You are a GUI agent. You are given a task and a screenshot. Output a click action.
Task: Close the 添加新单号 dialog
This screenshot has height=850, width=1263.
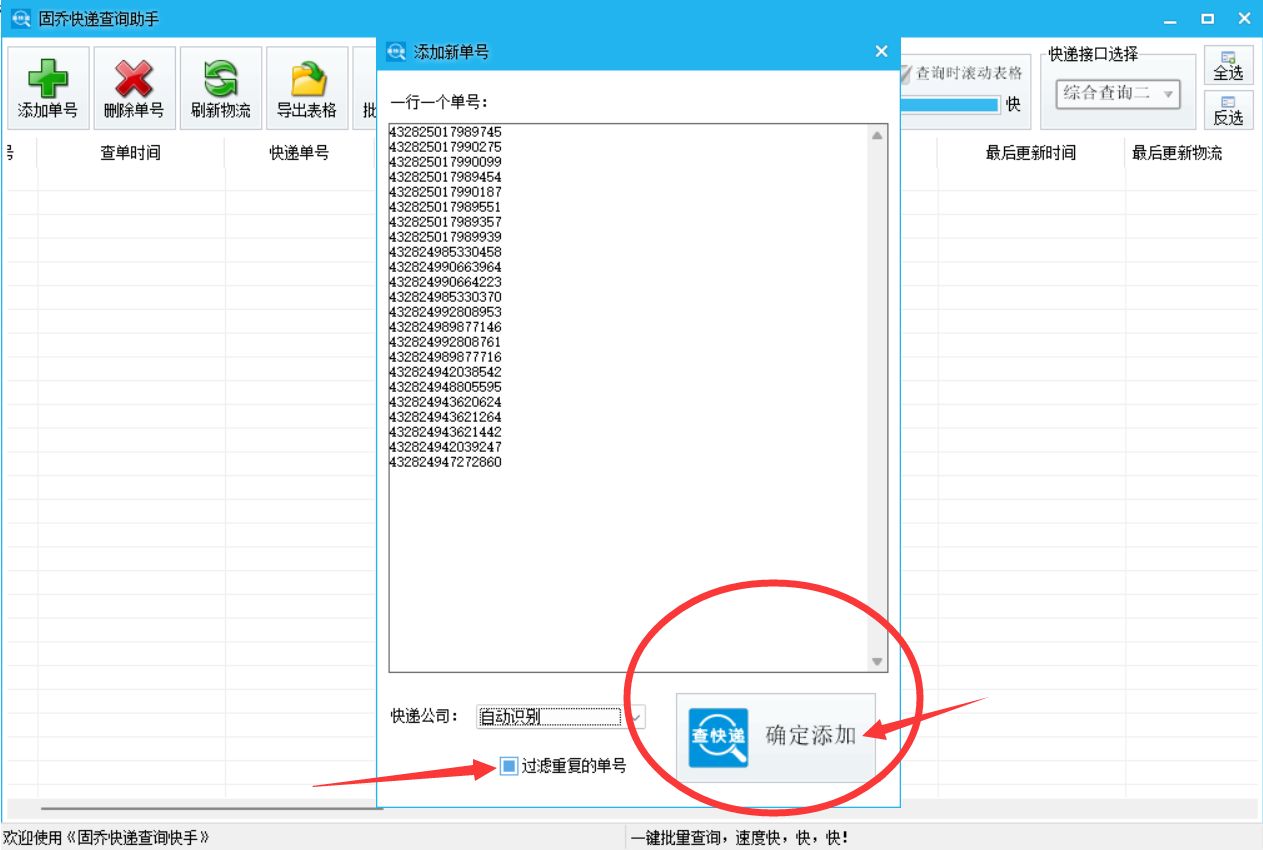click(x=881, y=50)
